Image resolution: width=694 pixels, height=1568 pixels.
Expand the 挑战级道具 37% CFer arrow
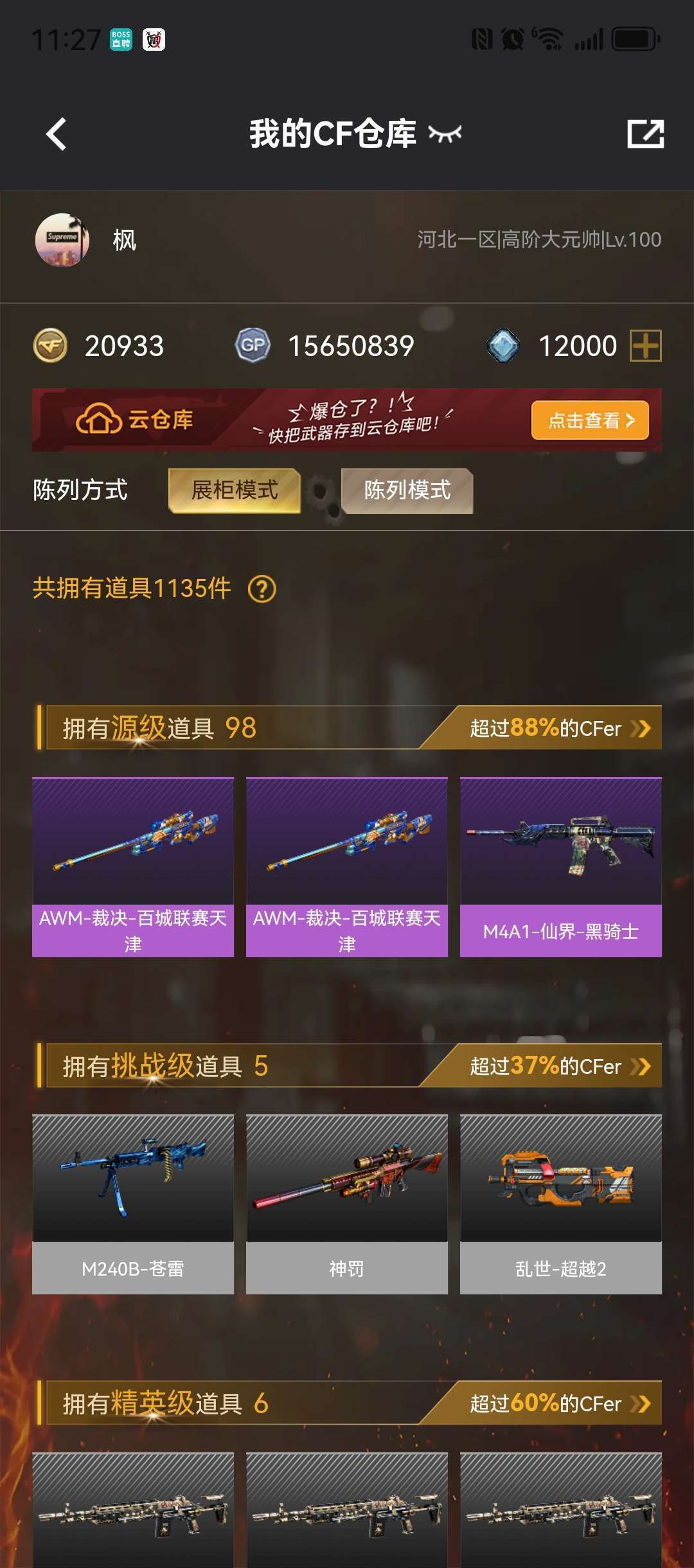(641, 1066)
